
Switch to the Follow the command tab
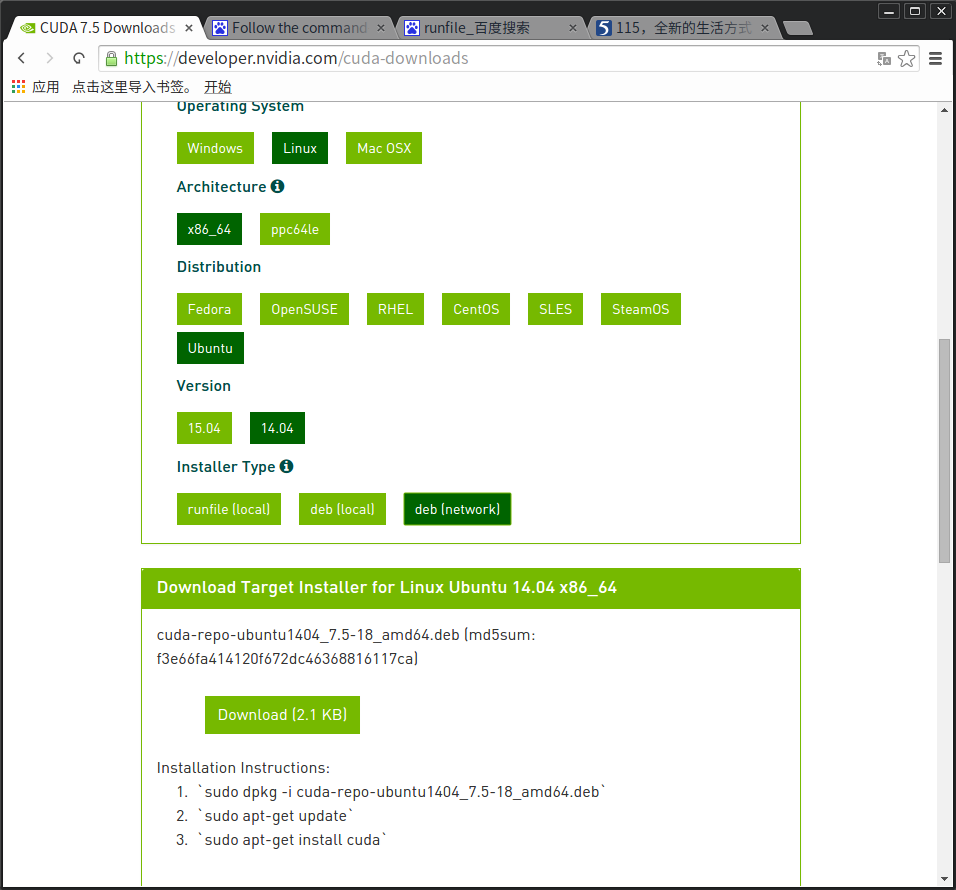tap(300, 28)
